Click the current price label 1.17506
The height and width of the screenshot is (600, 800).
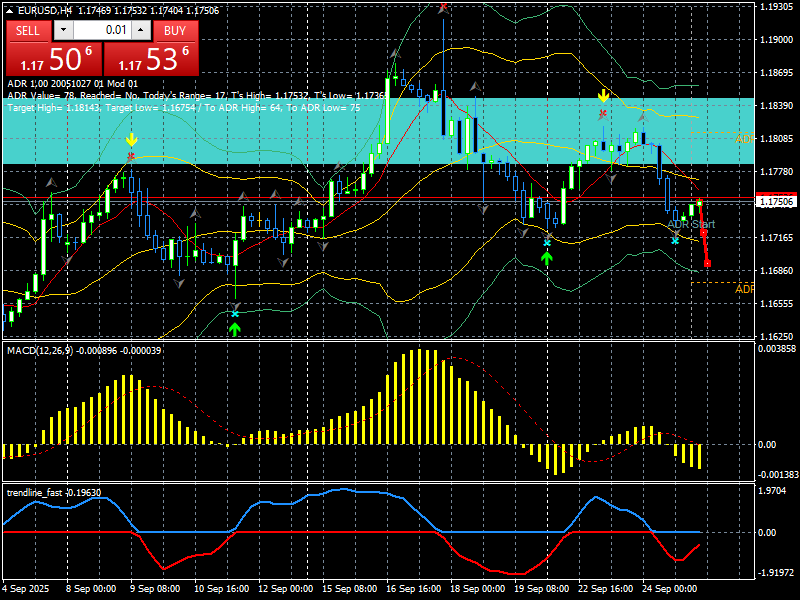[777, 202]
